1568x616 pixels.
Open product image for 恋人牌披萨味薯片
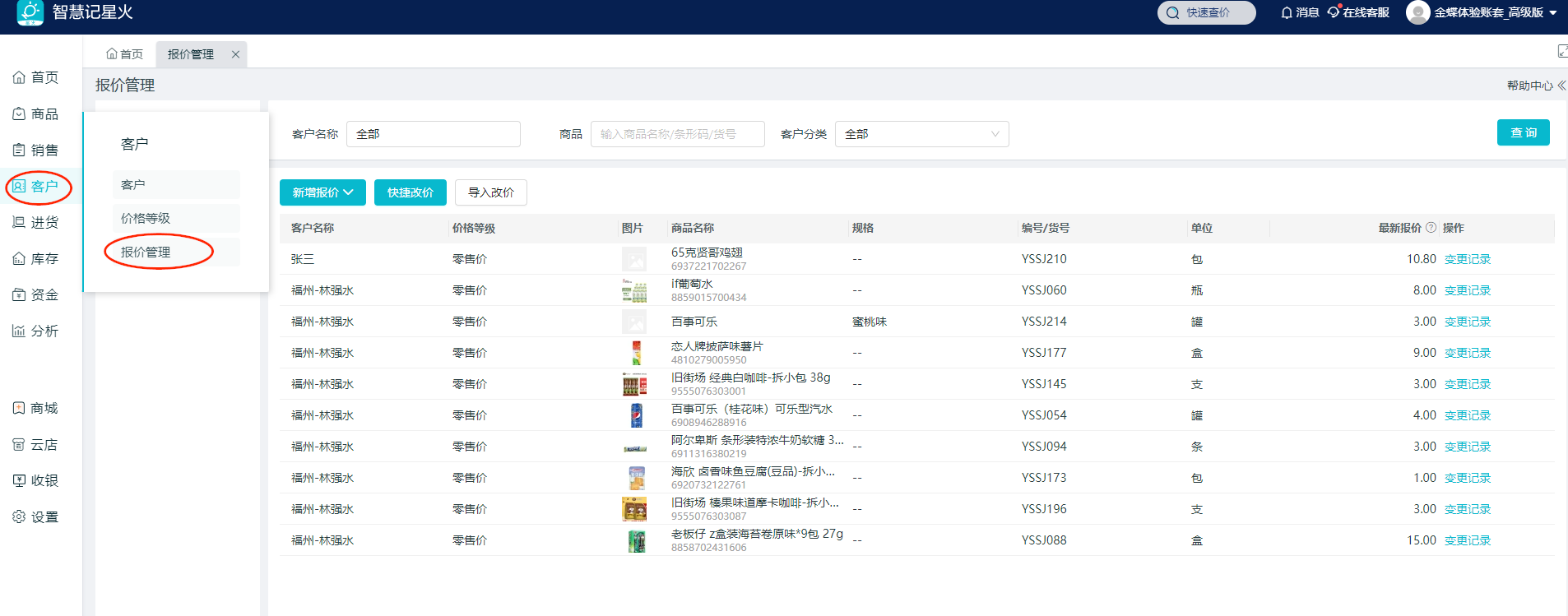636,353
